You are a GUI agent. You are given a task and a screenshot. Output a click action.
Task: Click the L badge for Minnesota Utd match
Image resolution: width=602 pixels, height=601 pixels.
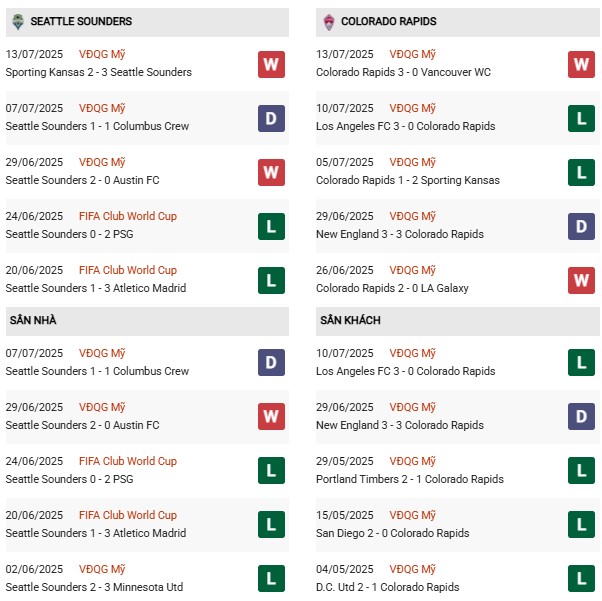click(x=271, y=578)
